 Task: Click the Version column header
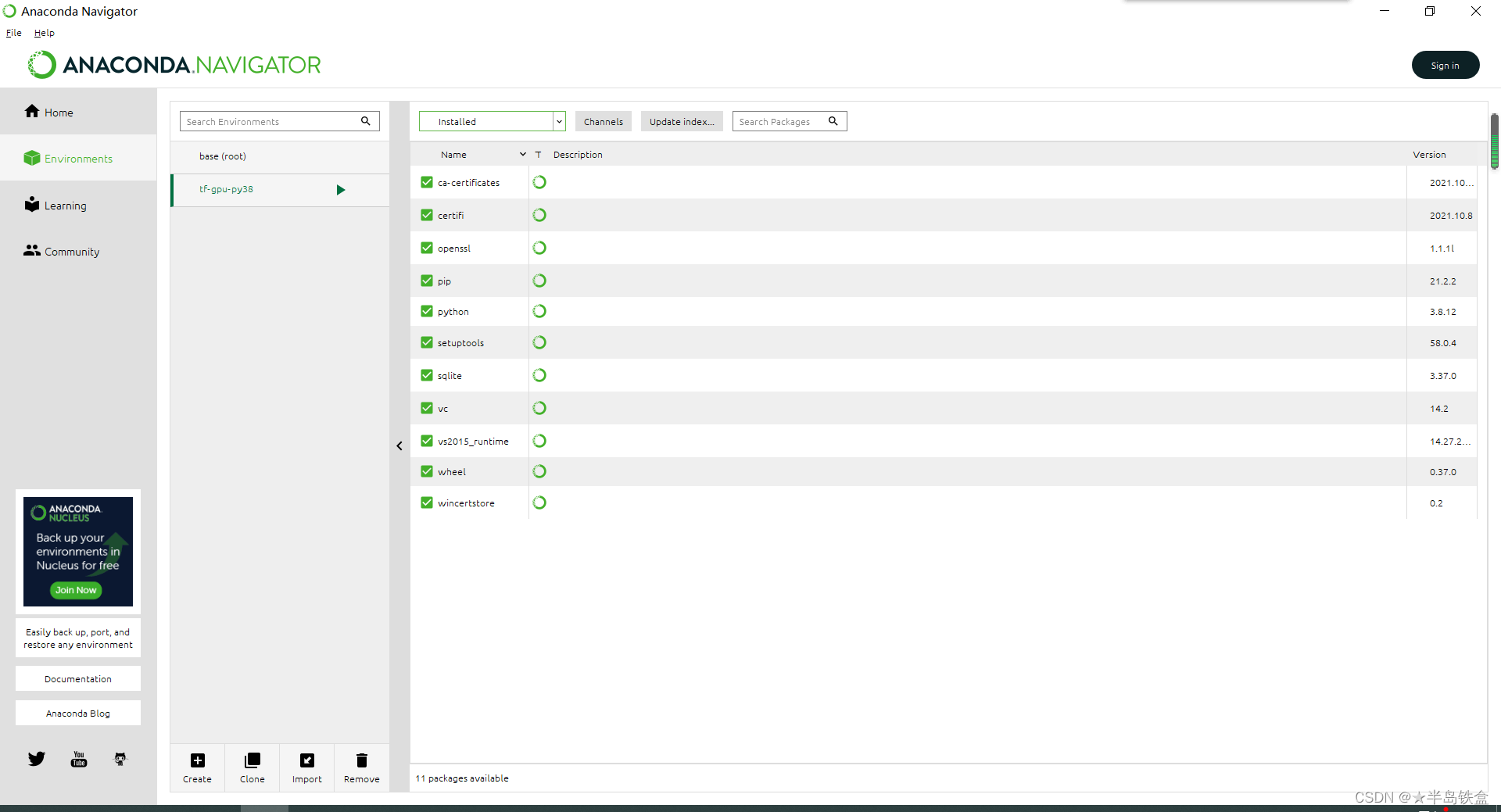1429,155
